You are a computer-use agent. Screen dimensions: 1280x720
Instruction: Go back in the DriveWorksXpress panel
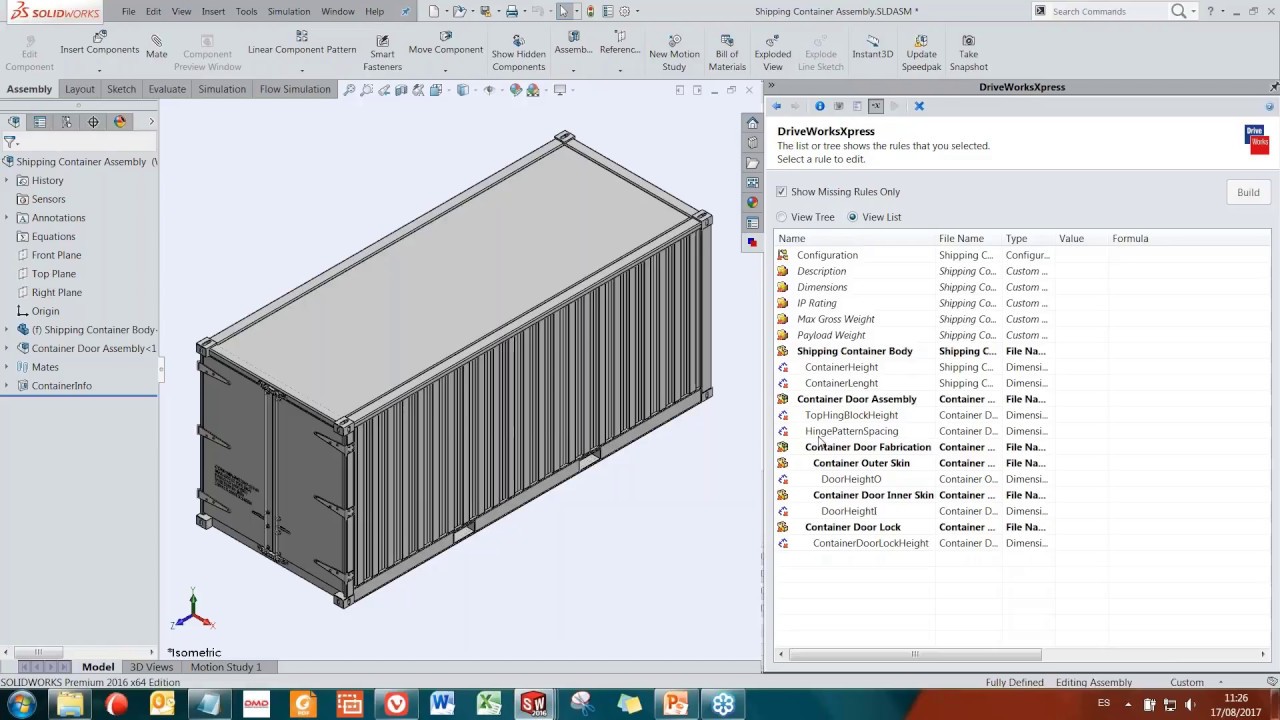tap(776, 106)
